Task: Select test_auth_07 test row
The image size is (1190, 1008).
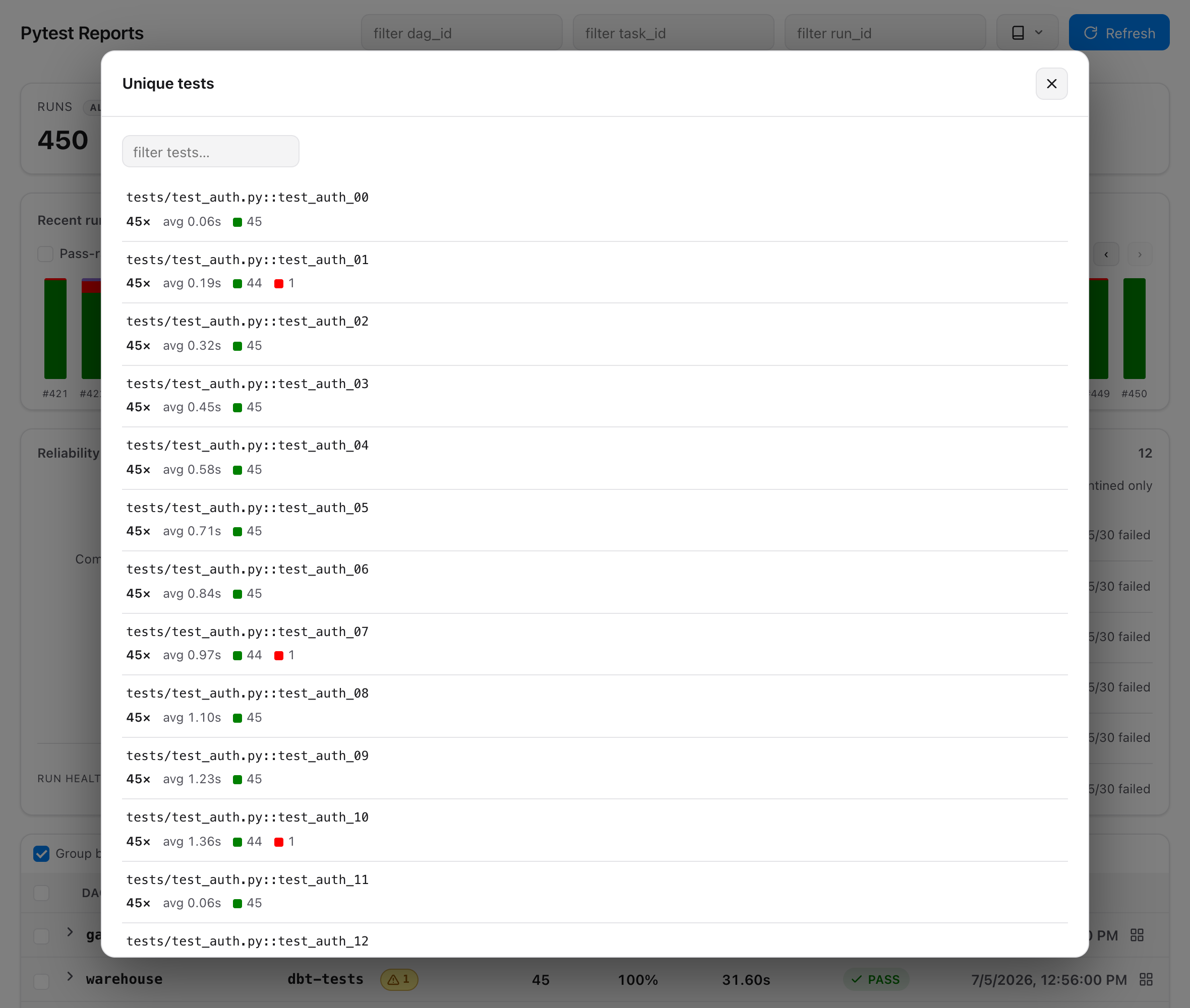Action: (x=594, y=644)
